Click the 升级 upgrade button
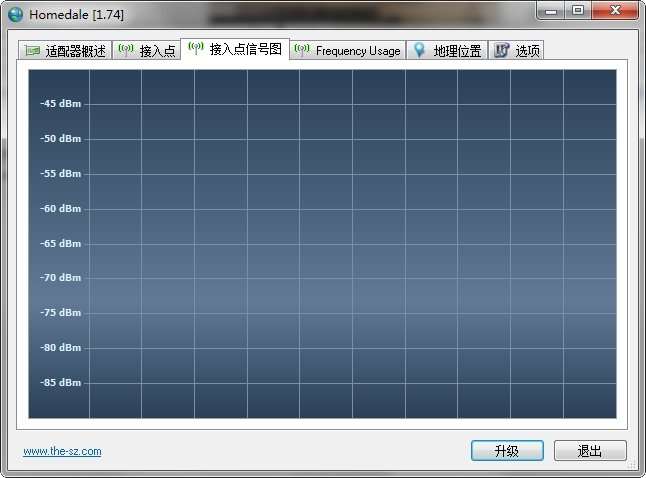This screenshot has width=646, height=478. [507, 451]
